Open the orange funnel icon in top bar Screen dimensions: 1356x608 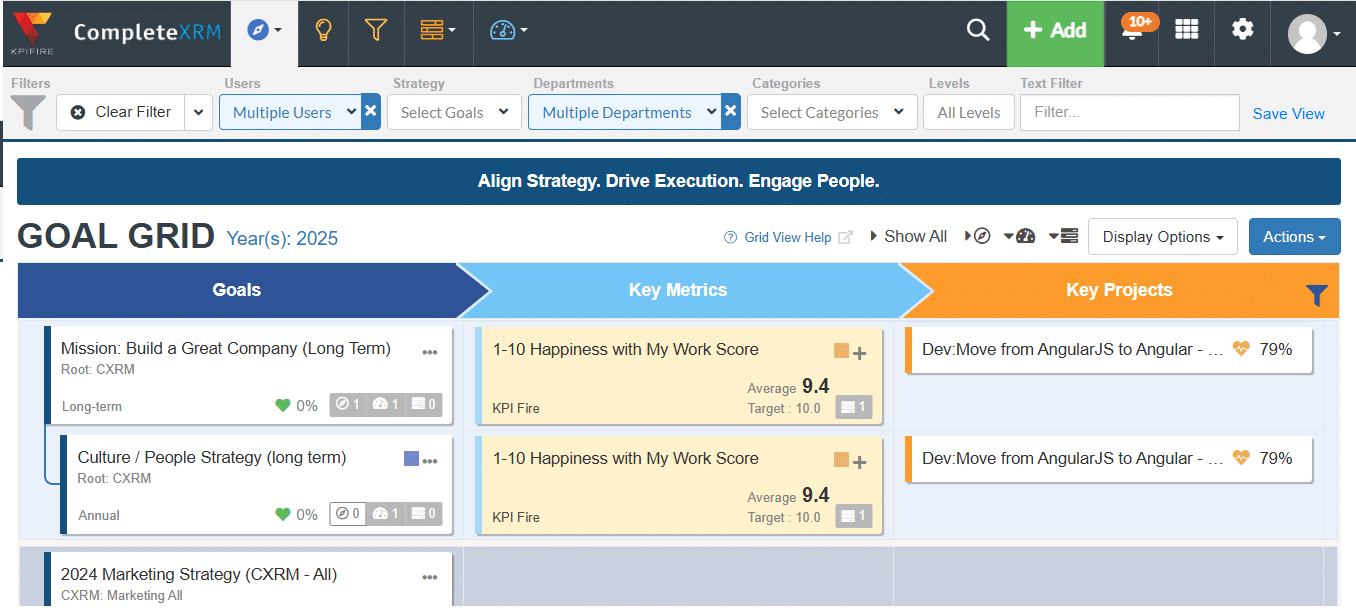click(x=375, y=31)
